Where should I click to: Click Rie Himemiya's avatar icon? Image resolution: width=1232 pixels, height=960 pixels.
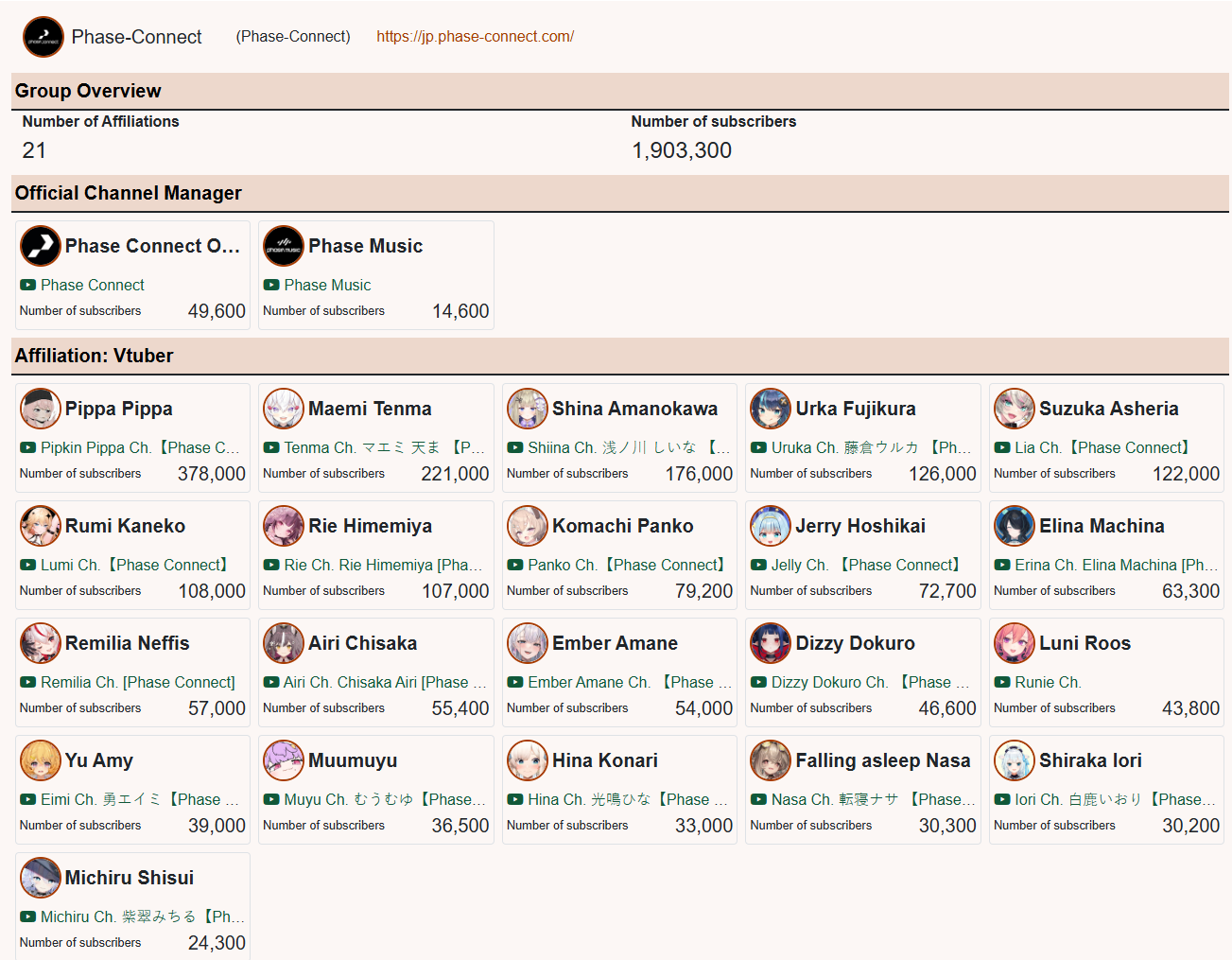[284, 526]
